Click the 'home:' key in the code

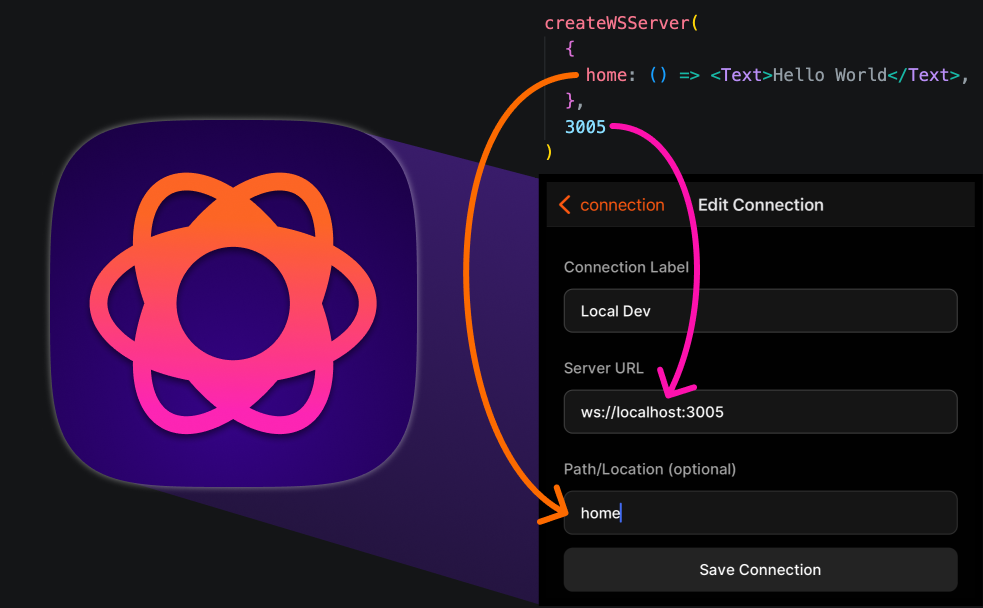[x=612, y=75]
